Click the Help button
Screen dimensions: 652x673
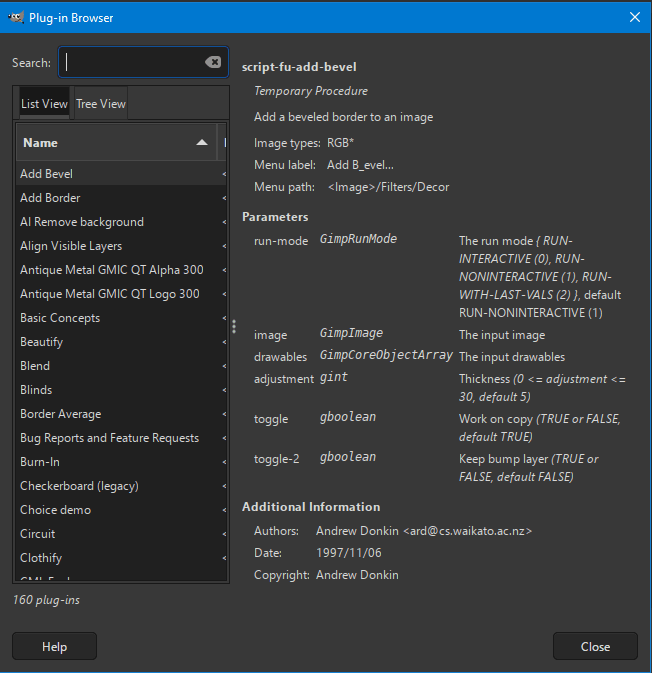click(x=55, y=646)
